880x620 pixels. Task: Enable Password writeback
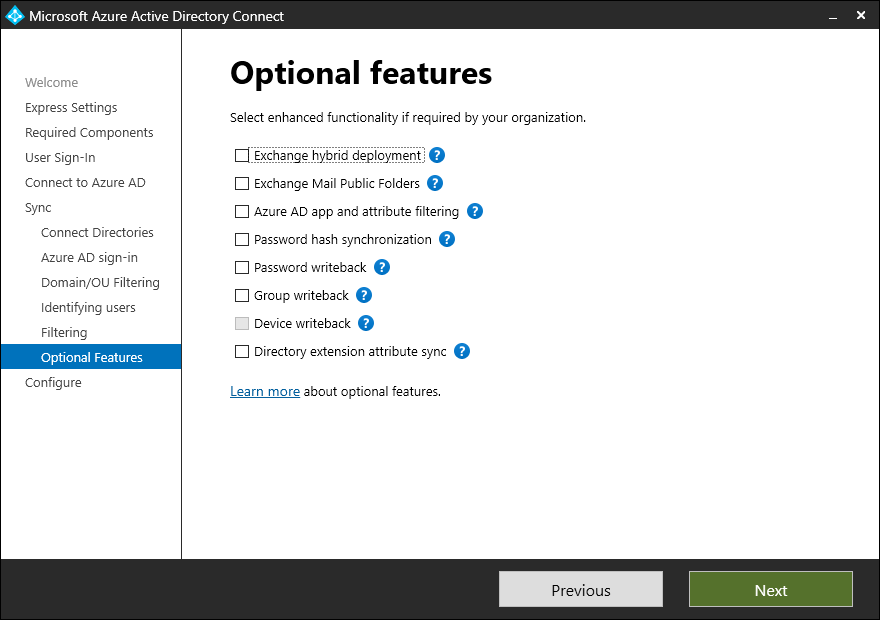[241, 267]
